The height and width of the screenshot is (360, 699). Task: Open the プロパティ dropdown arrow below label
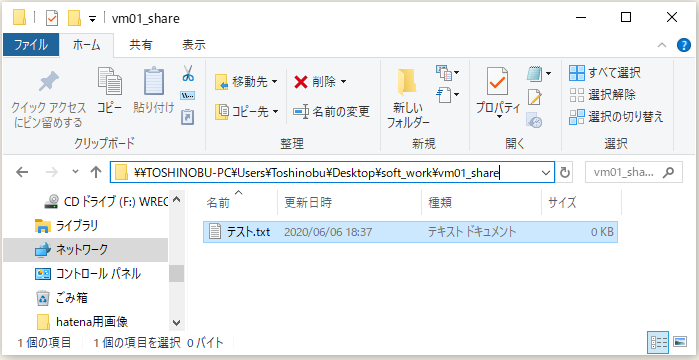pyautogui.click(x=498, y=118)
